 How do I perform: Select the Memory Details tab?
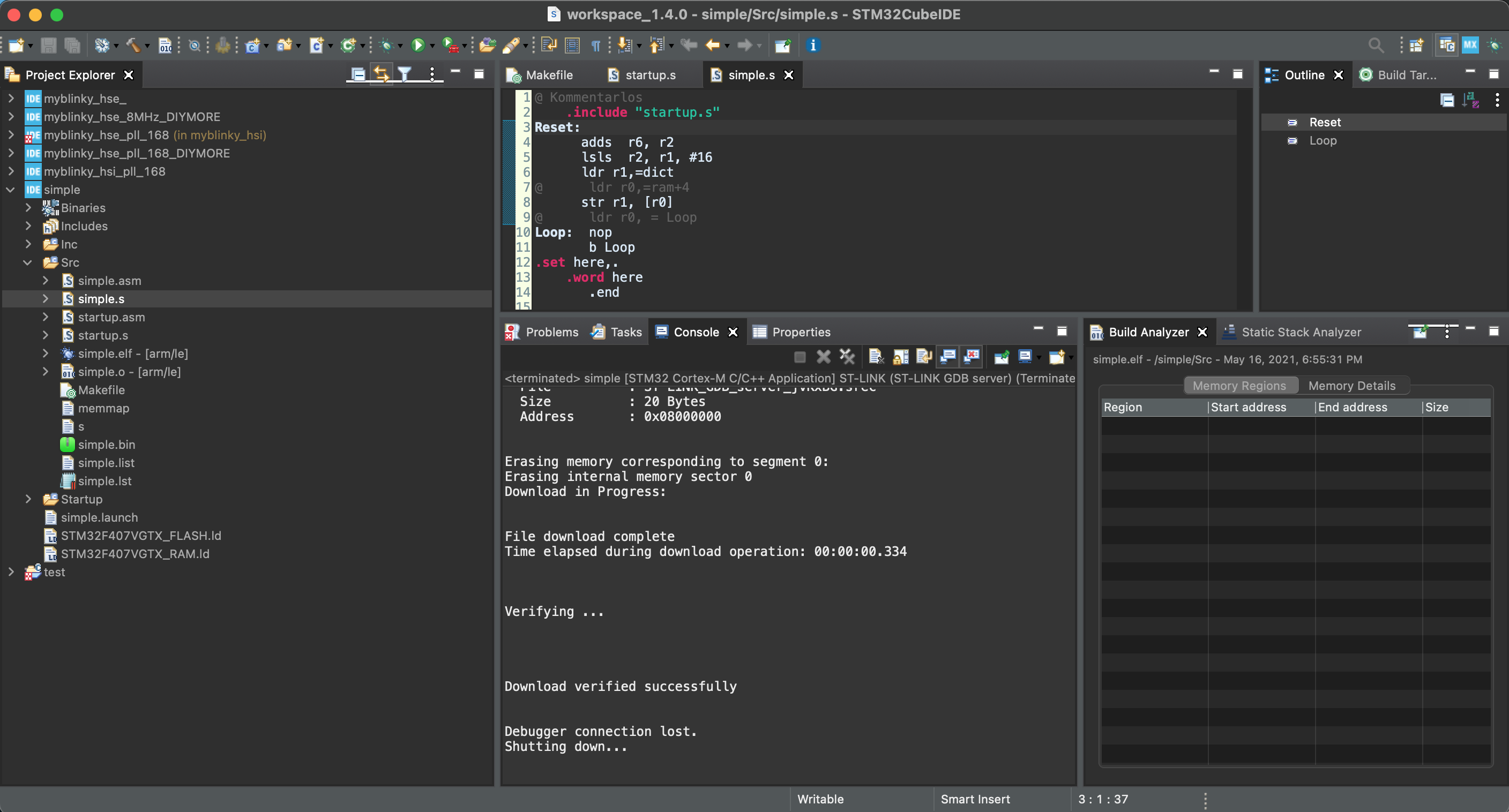click(1351, 386)
